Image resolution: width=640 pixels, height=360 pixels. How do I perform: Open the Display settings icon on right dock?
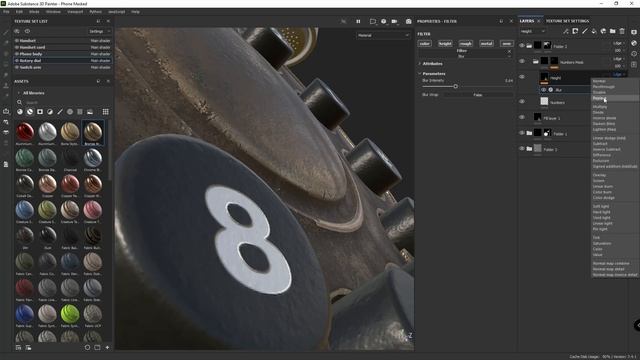[x=633, y=32]
